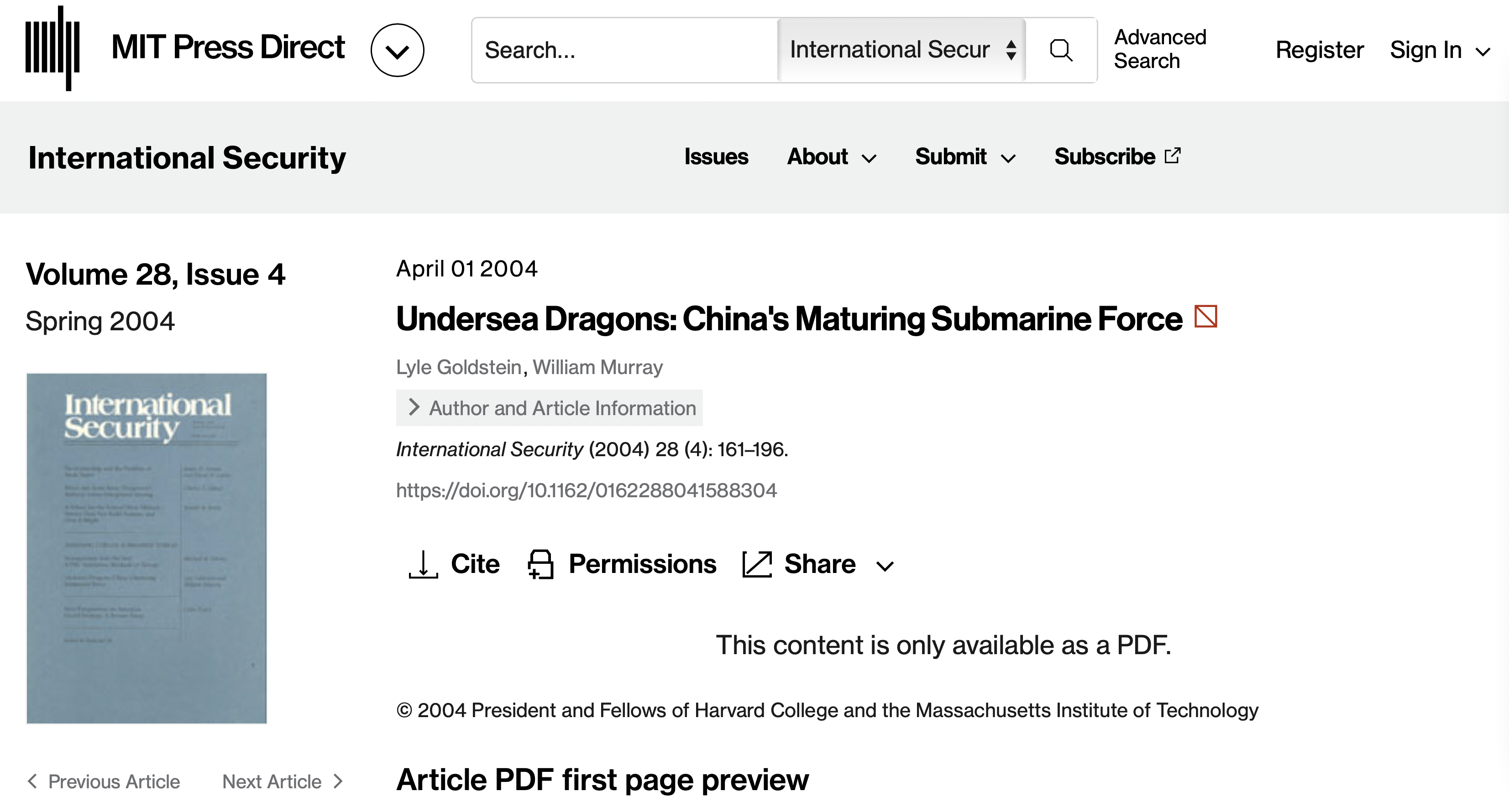Open Advanced Search link
The image size is (1509, 812).
pyautogui.click(x=1160, y=49)
